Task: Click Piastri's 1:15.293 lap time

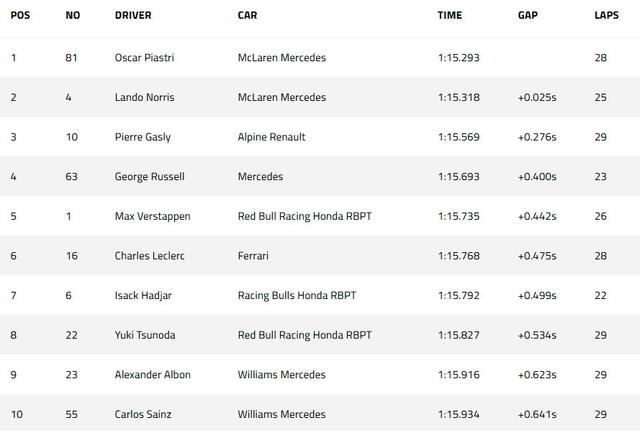Action: 459,58
